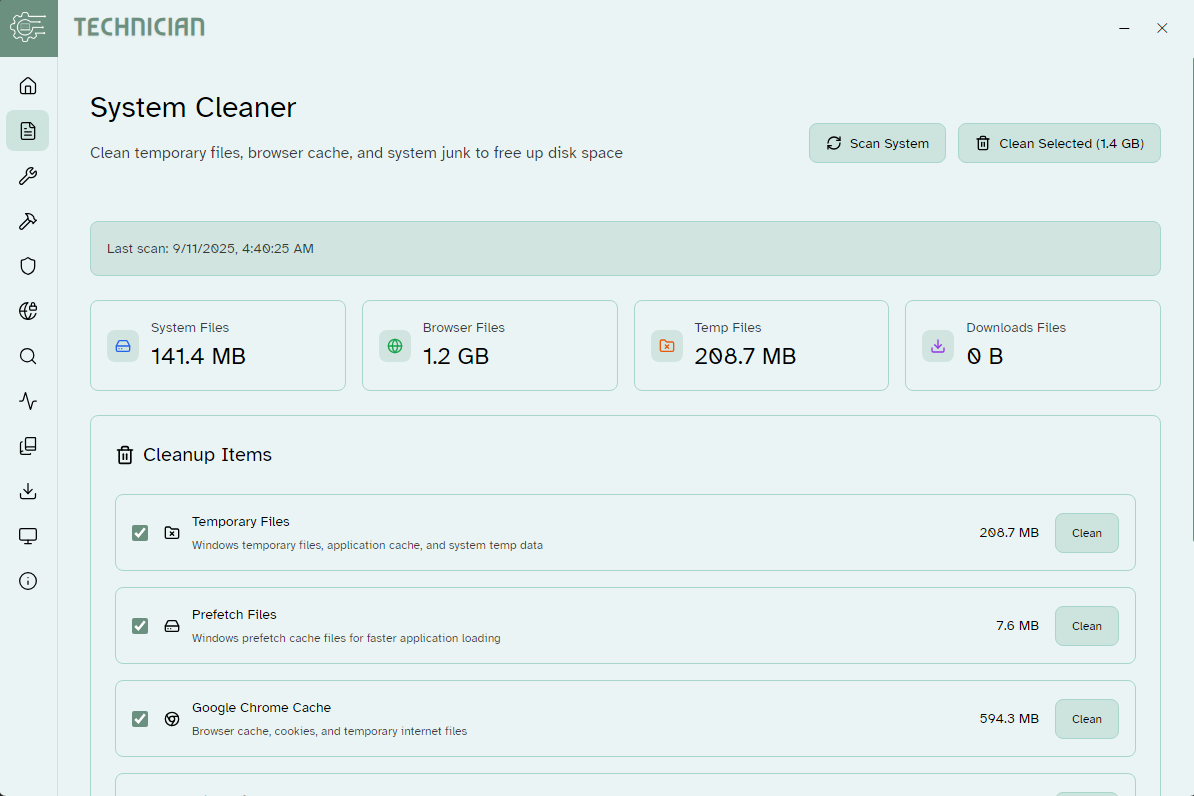Open the stacked library icon in sidebar
This screenshot has width=1194, height=796.
(28, 446)
